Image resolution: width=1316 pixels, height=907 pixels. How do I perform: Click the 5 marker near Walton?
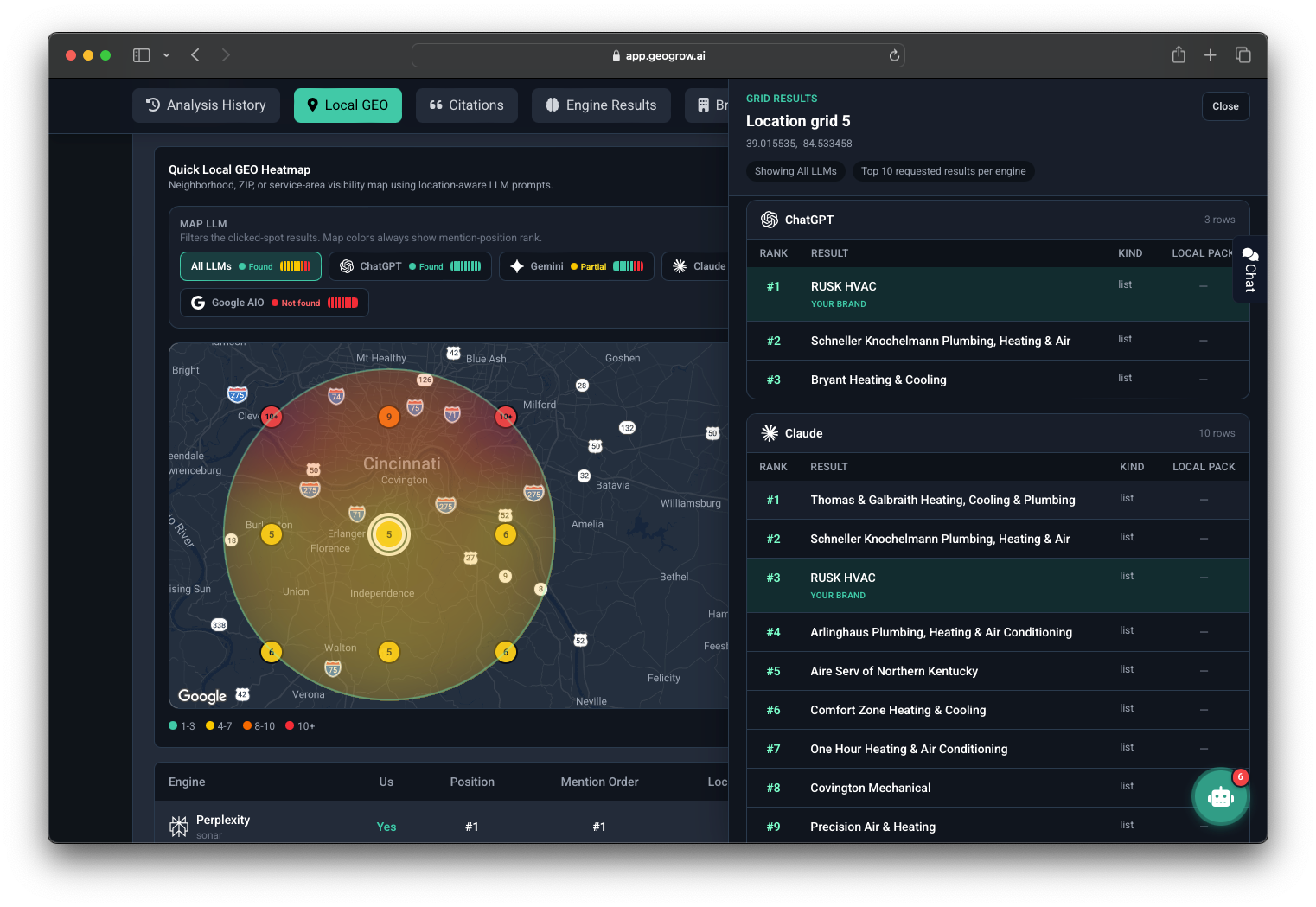point(389,652)
